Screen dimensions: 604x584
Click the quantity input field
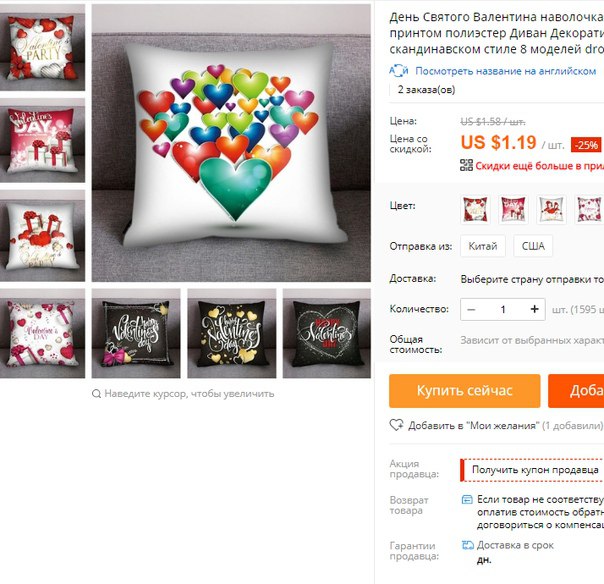pyautogui.click(x=503, y=309)
